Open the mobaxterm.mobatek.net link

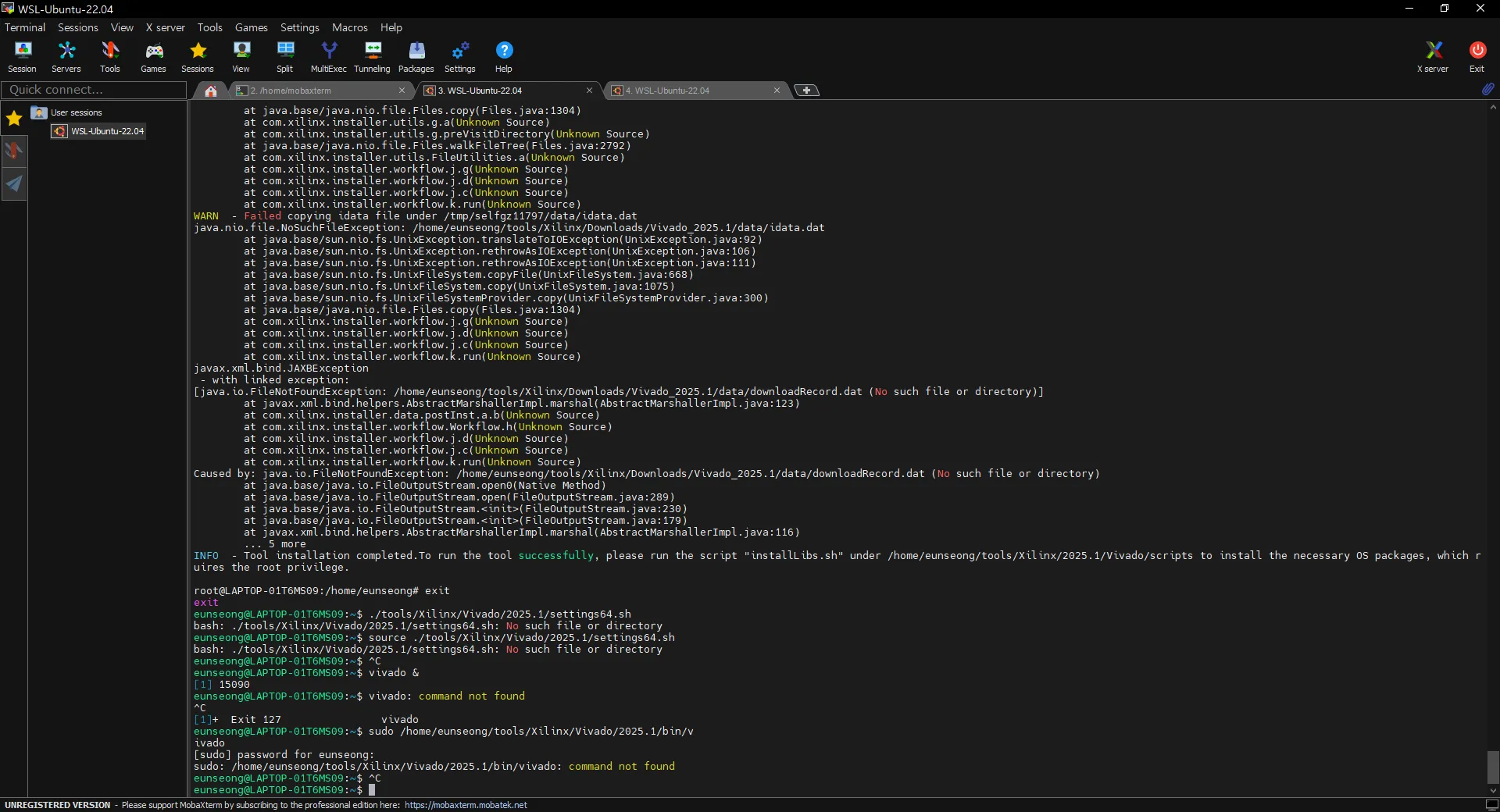pos(466,805)
